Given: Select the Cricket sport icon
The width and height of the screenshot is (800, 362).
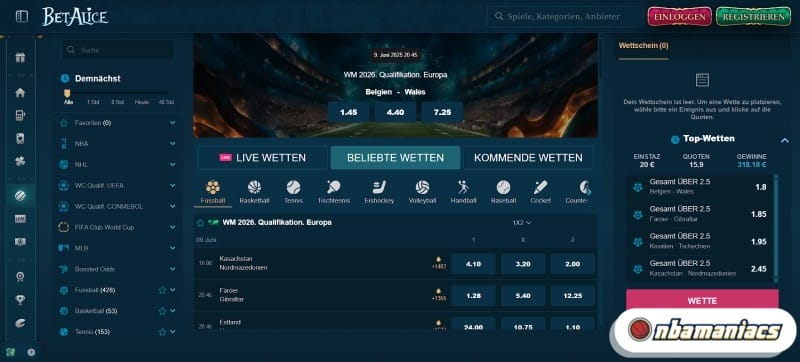Looking at the screenshot, I should [x=540, y=192].
